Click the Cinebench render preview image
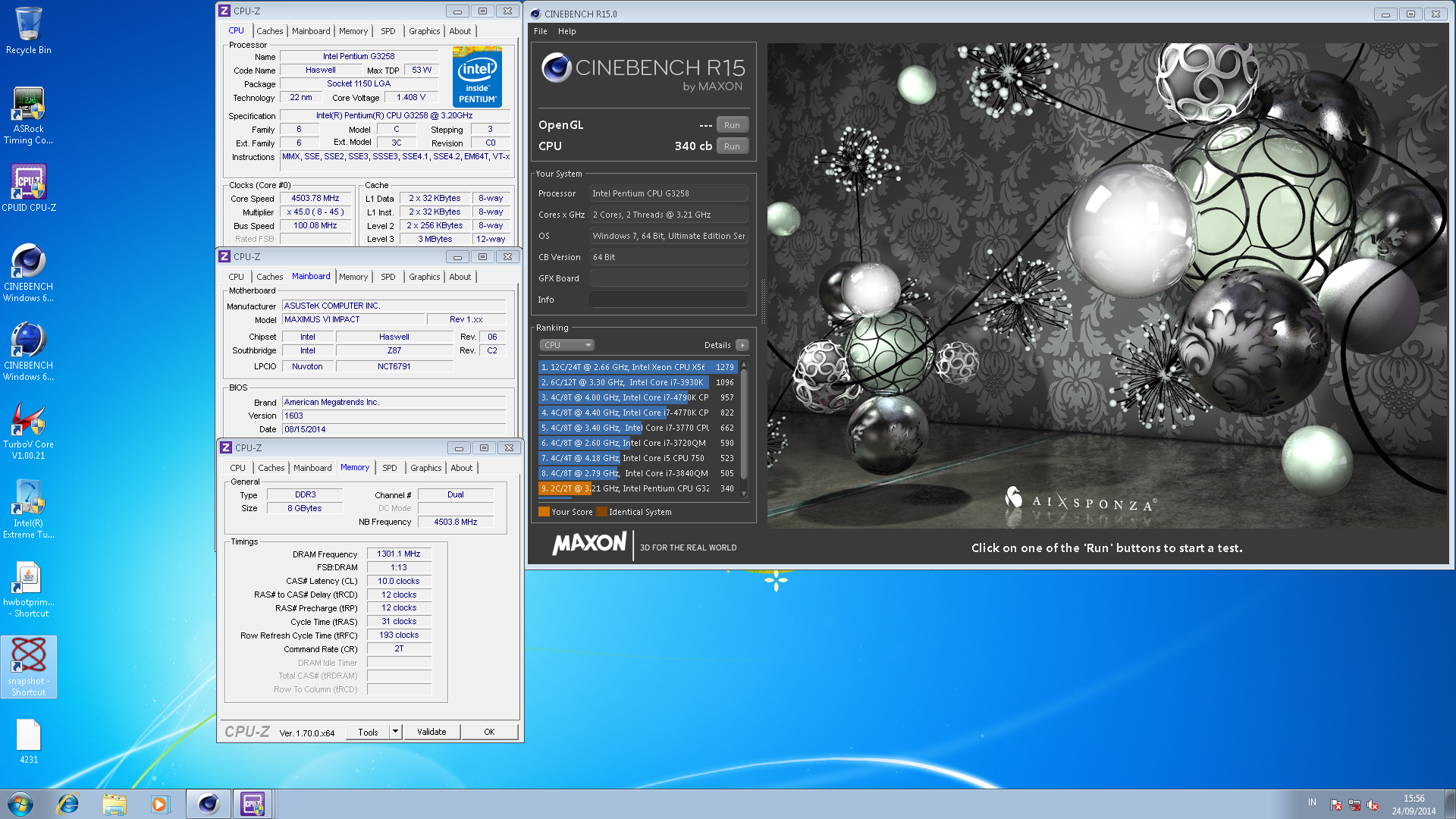 click(1107, 285)
